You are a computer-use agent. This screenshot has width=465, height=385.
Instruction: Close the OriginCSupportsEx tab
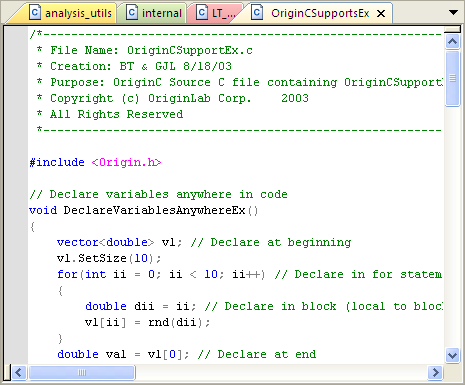pyautogui.click(x=381, y=14)
